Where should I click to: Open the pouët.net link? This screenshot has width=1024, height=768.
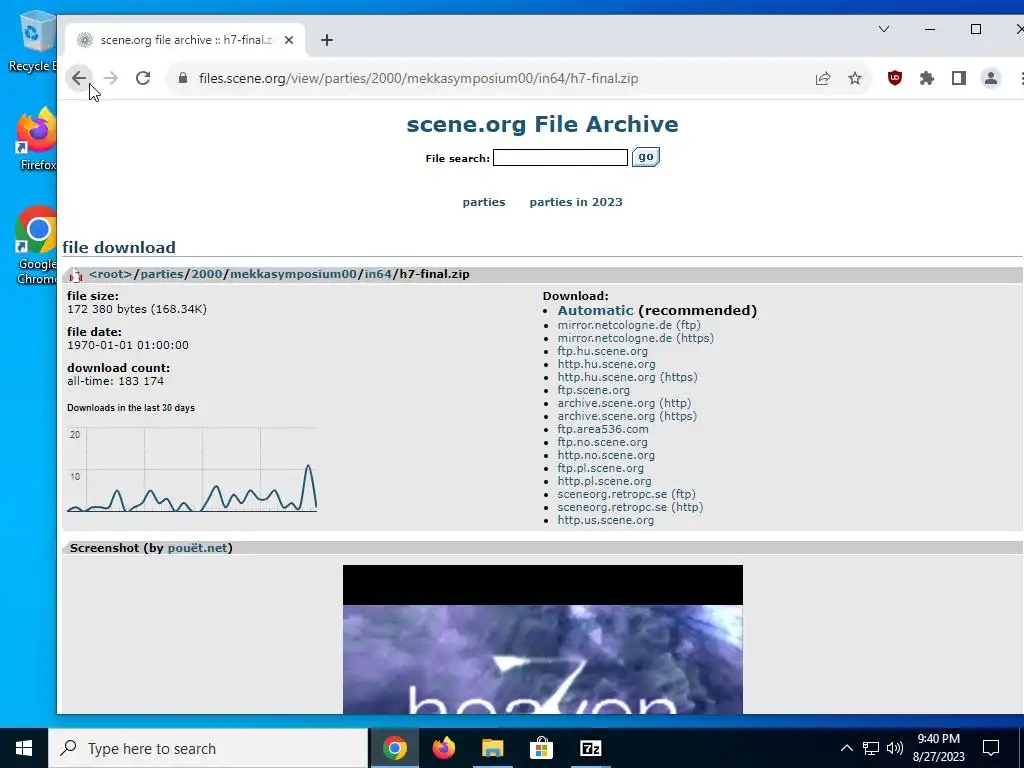click(197, 548)
